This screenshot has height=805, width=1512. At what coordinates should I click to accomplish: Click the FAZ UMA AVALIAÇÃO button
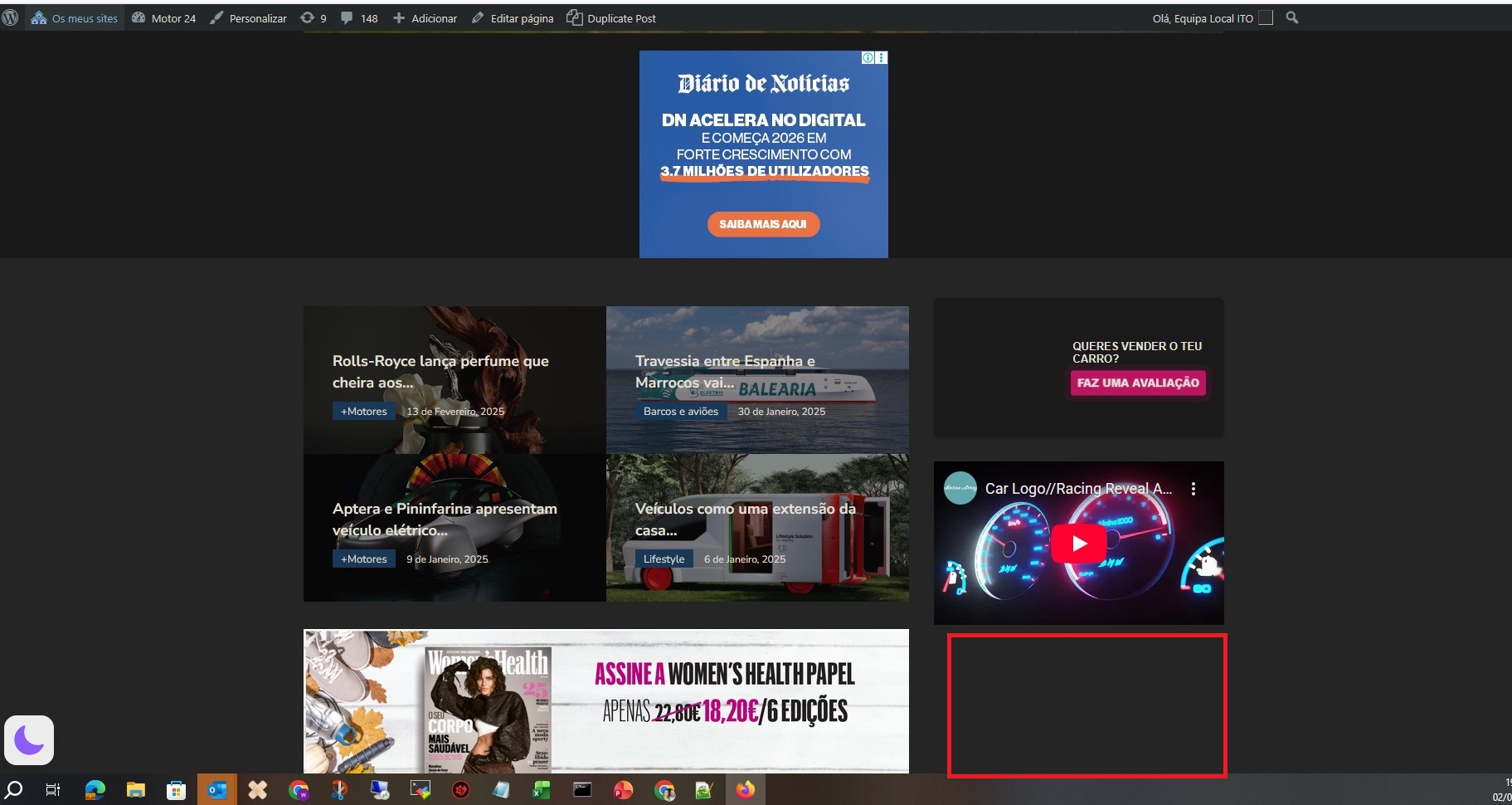[1137, 383]
